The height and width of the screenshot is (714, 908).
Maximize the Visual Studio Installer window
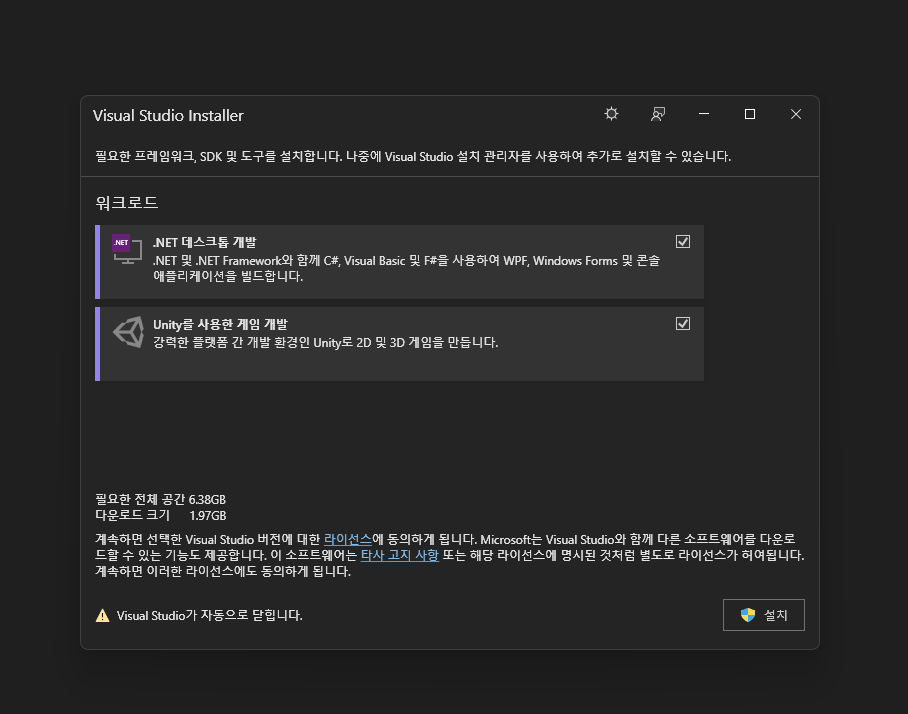(750, 113)
